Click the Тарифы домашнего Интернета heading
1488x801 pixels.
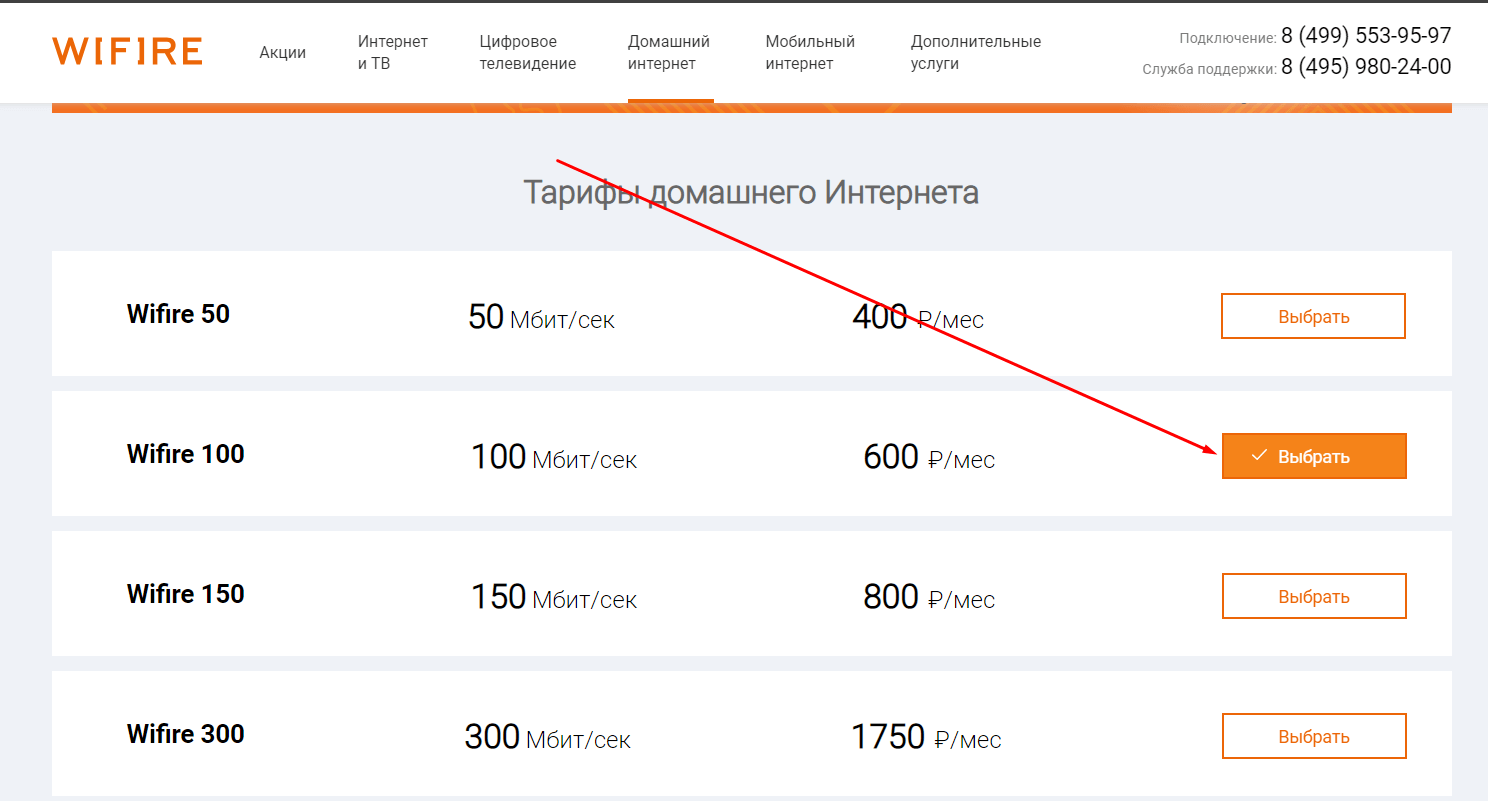click(751, 192)
